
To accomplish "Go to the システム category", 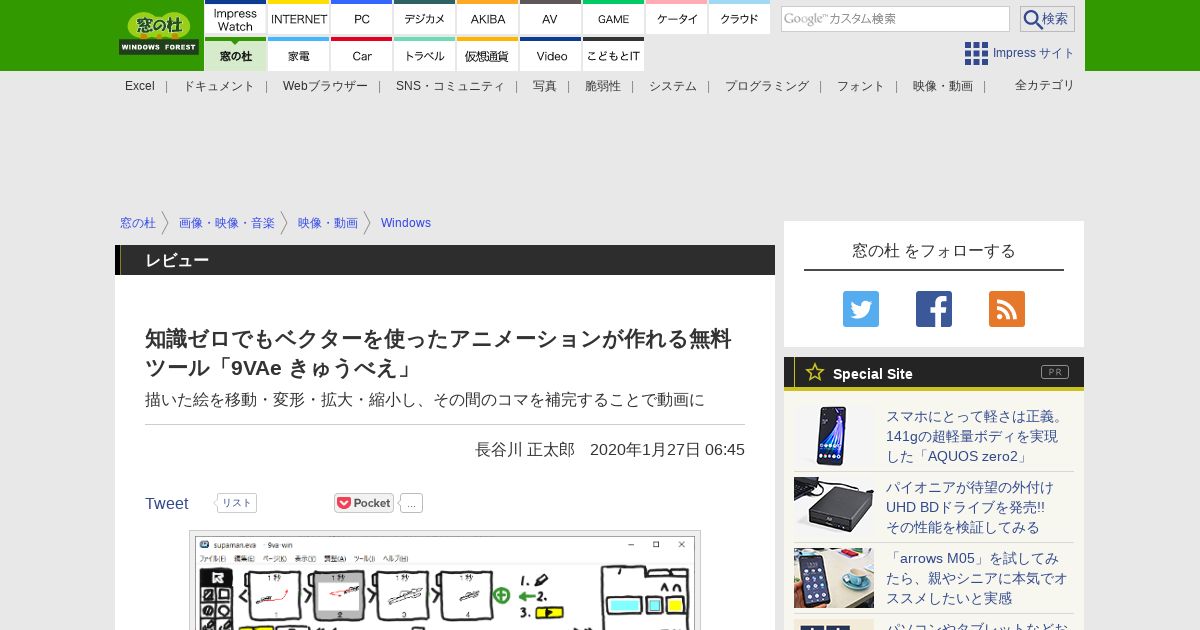I will click(x=673, y=86).
